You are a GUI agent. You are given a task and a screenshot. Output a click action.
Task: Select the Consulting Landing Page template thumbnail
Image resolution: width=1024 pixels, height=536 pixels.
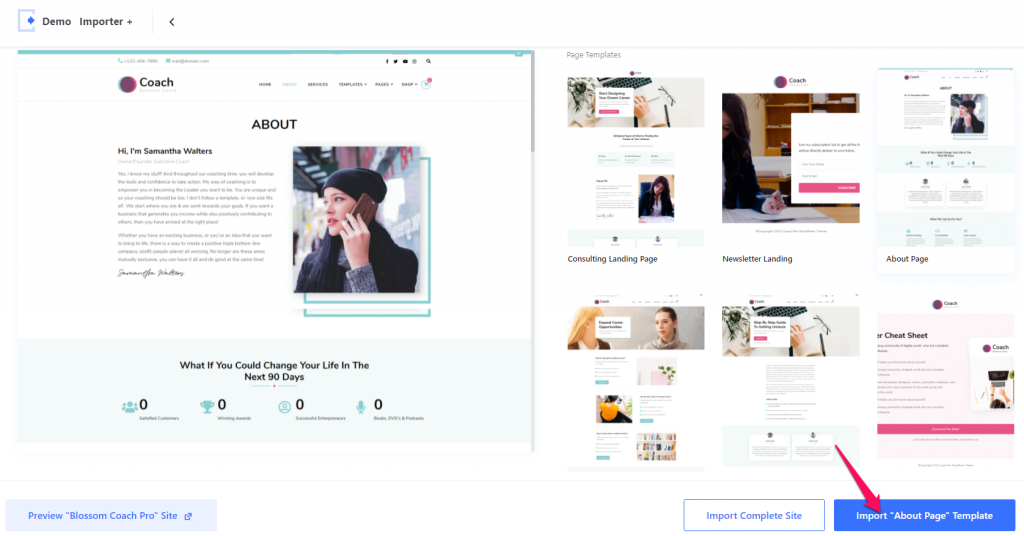[x=635, y=168]
